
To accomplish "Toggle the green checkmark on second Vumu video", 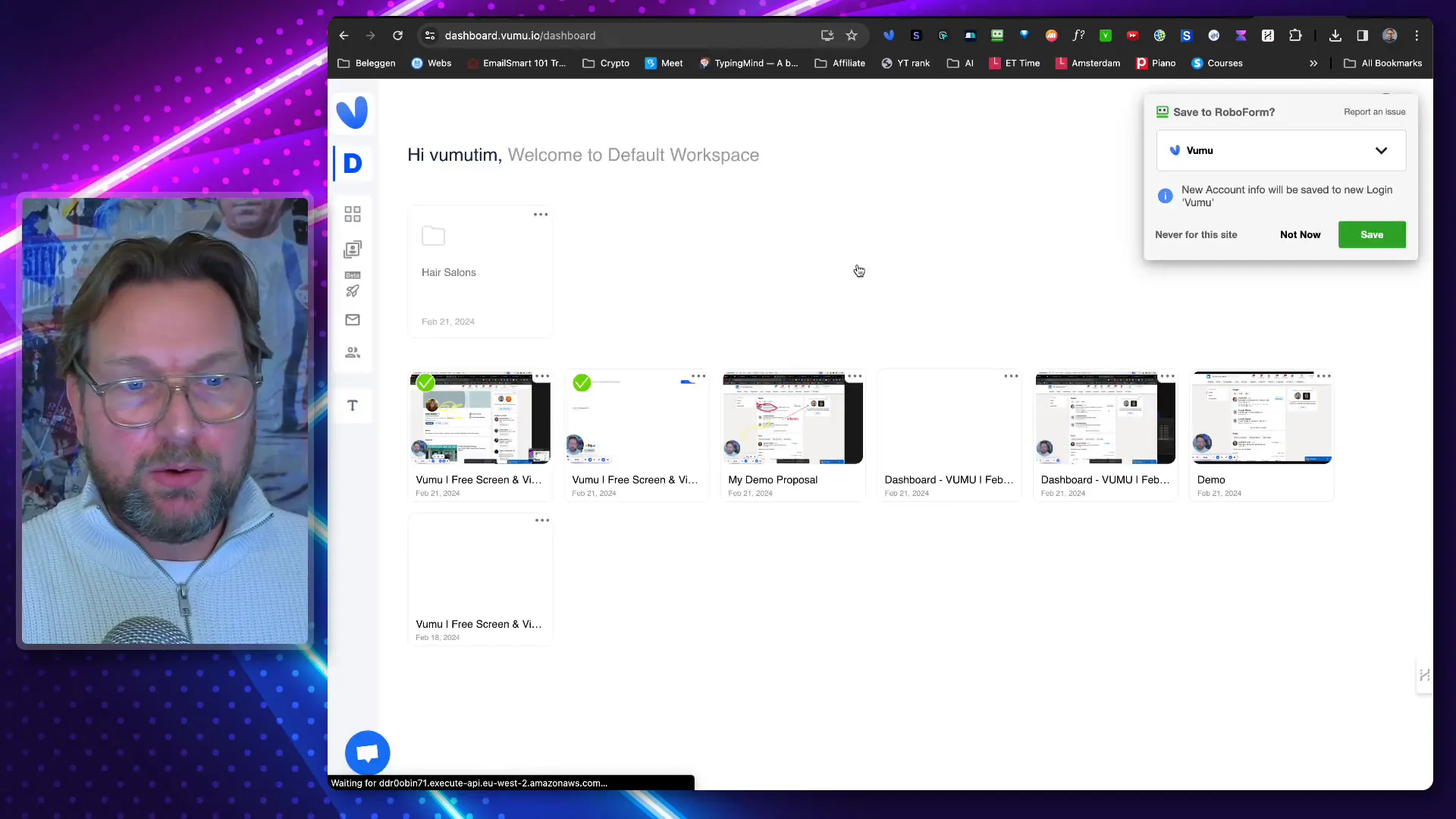I will pos(582,382).
